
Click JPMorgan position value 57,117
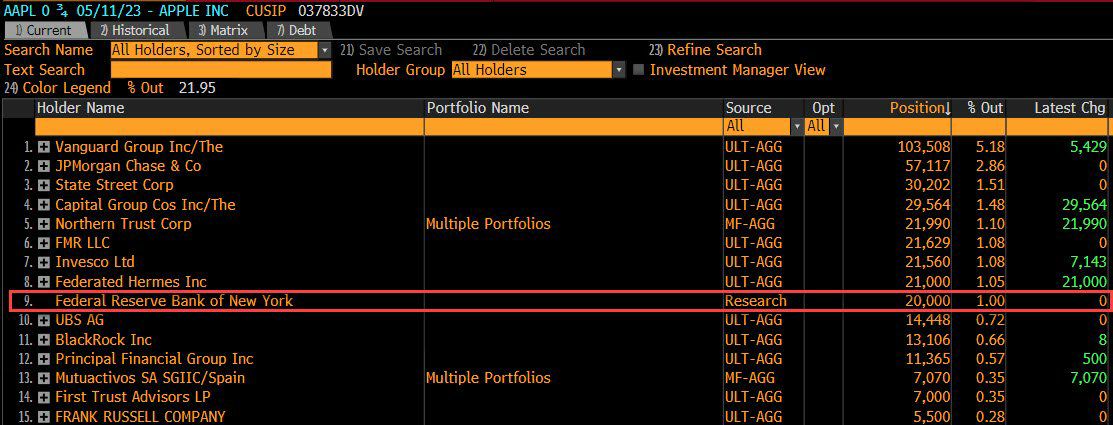926,166
